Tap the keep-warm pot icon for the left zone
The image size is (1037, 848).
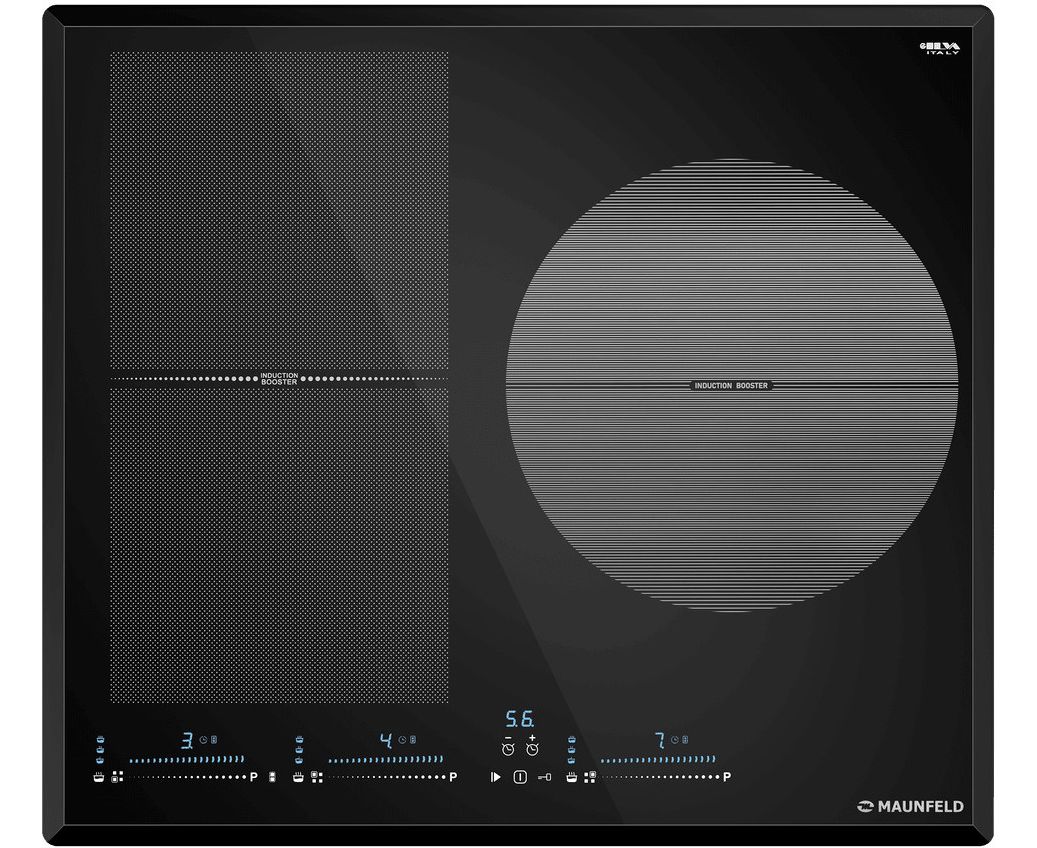(99, 776)
